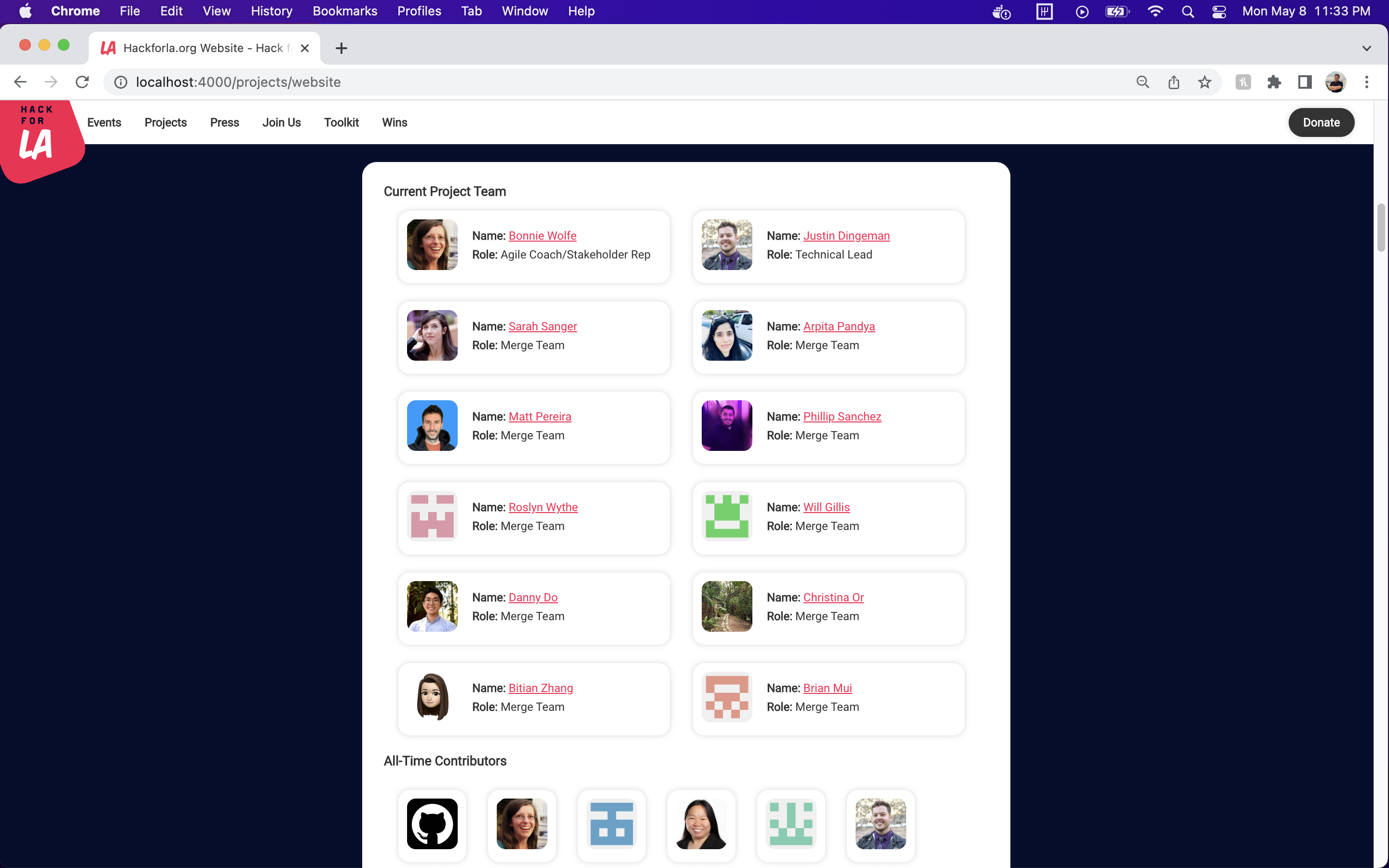Open GitHub avatar in All-Time Contributors

(x=432, y=823)
